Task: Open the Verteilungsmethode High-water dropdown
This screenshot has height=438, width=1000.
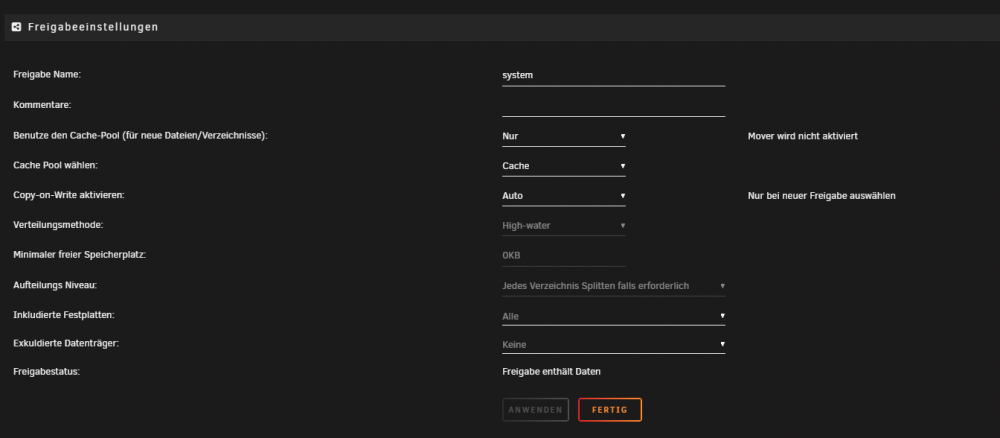Action: point(564,226)
